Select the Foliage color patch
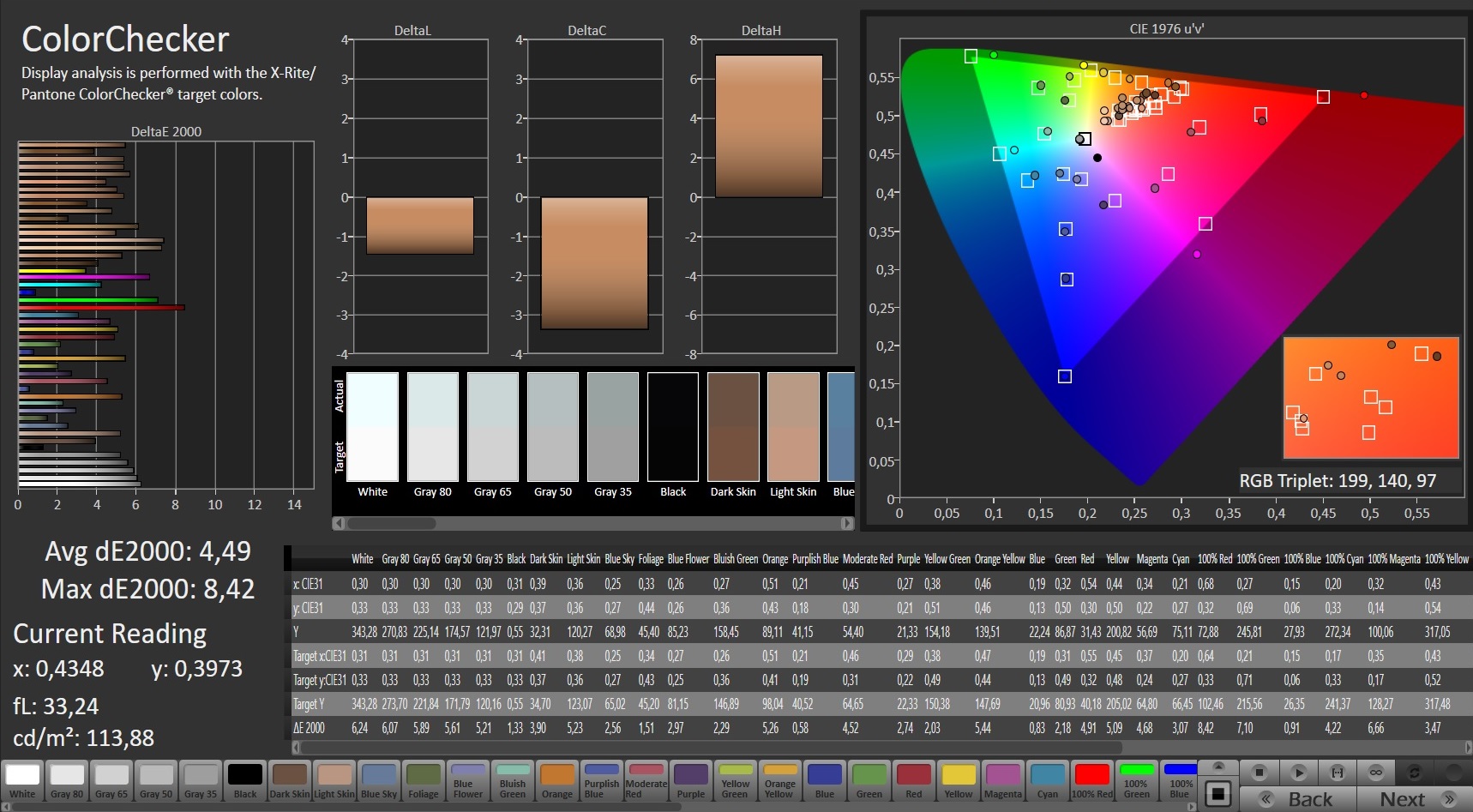Viewport: 1473px width, 812px height. coord(424,780)
